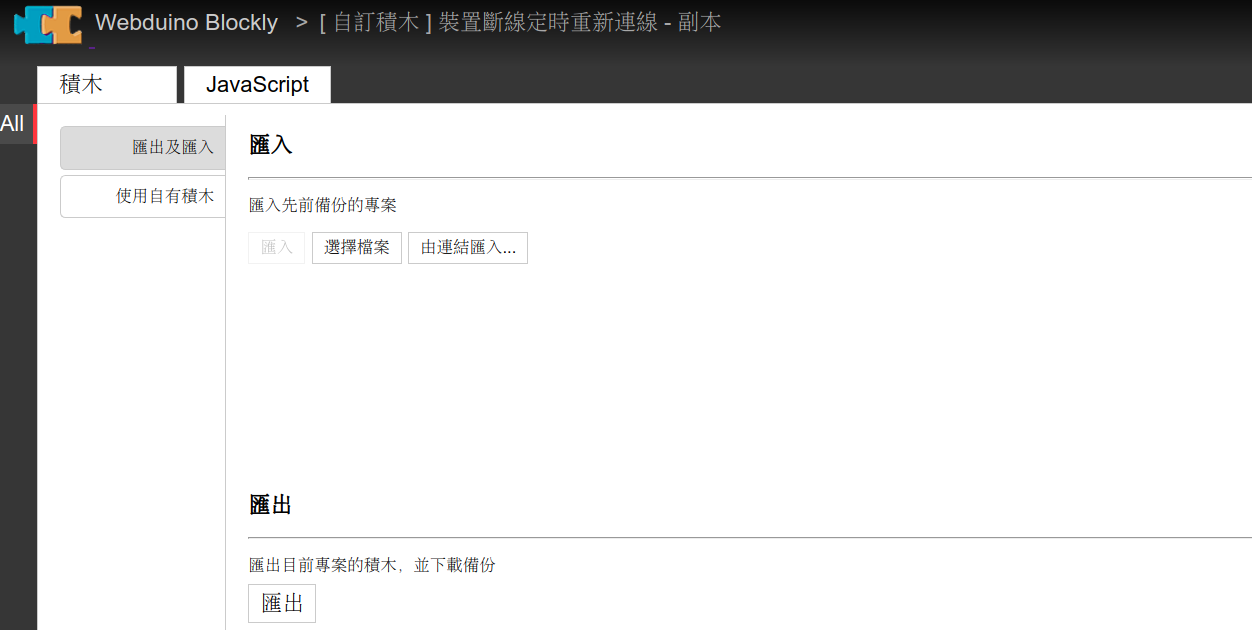Click the project title 裝置斷線定時重新連線 - 副本
Viewport: 1252px width, 630px height.
coord(520,22)
